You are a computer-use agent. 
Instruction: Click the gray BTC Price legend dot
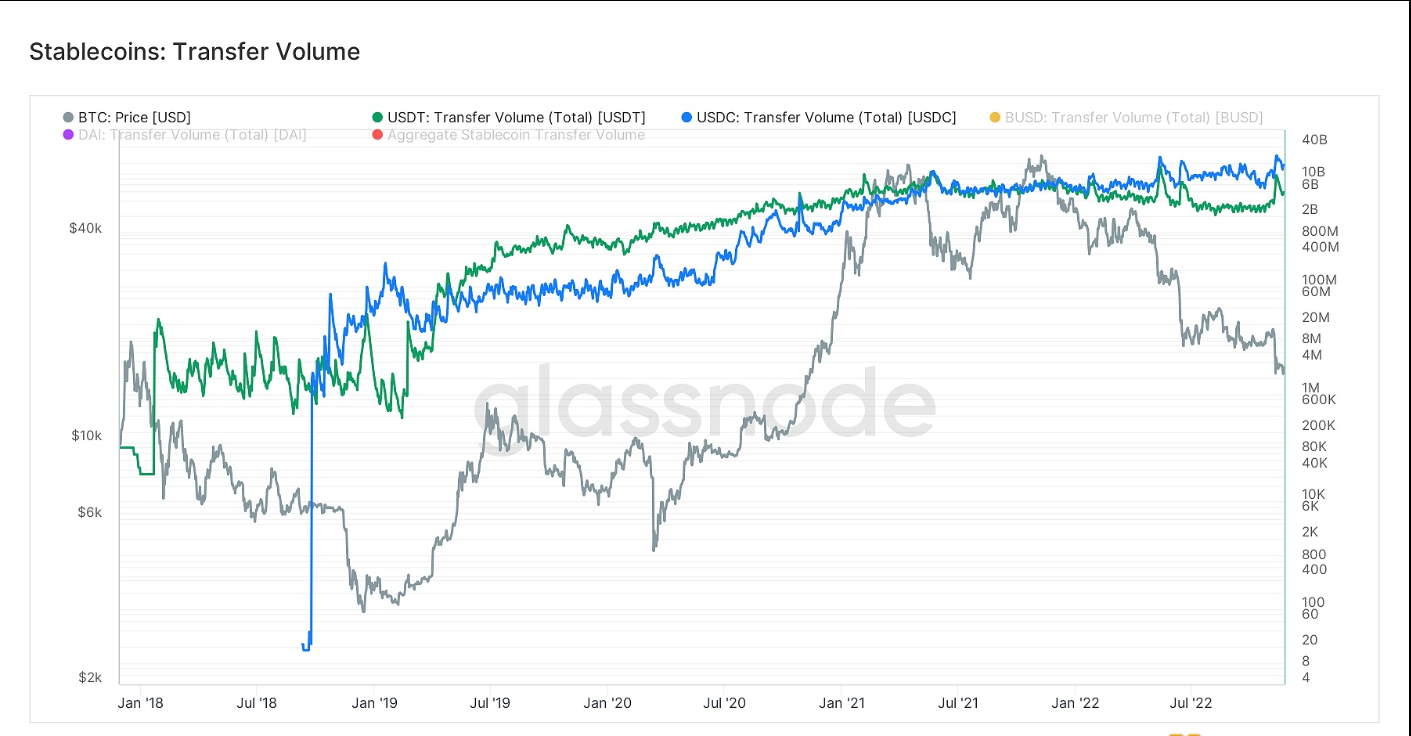pos(68,118)
